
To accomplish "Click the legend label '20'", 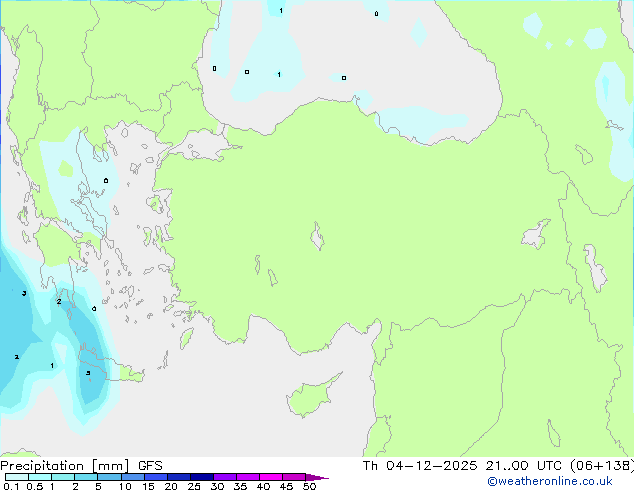I will [171, 486].
